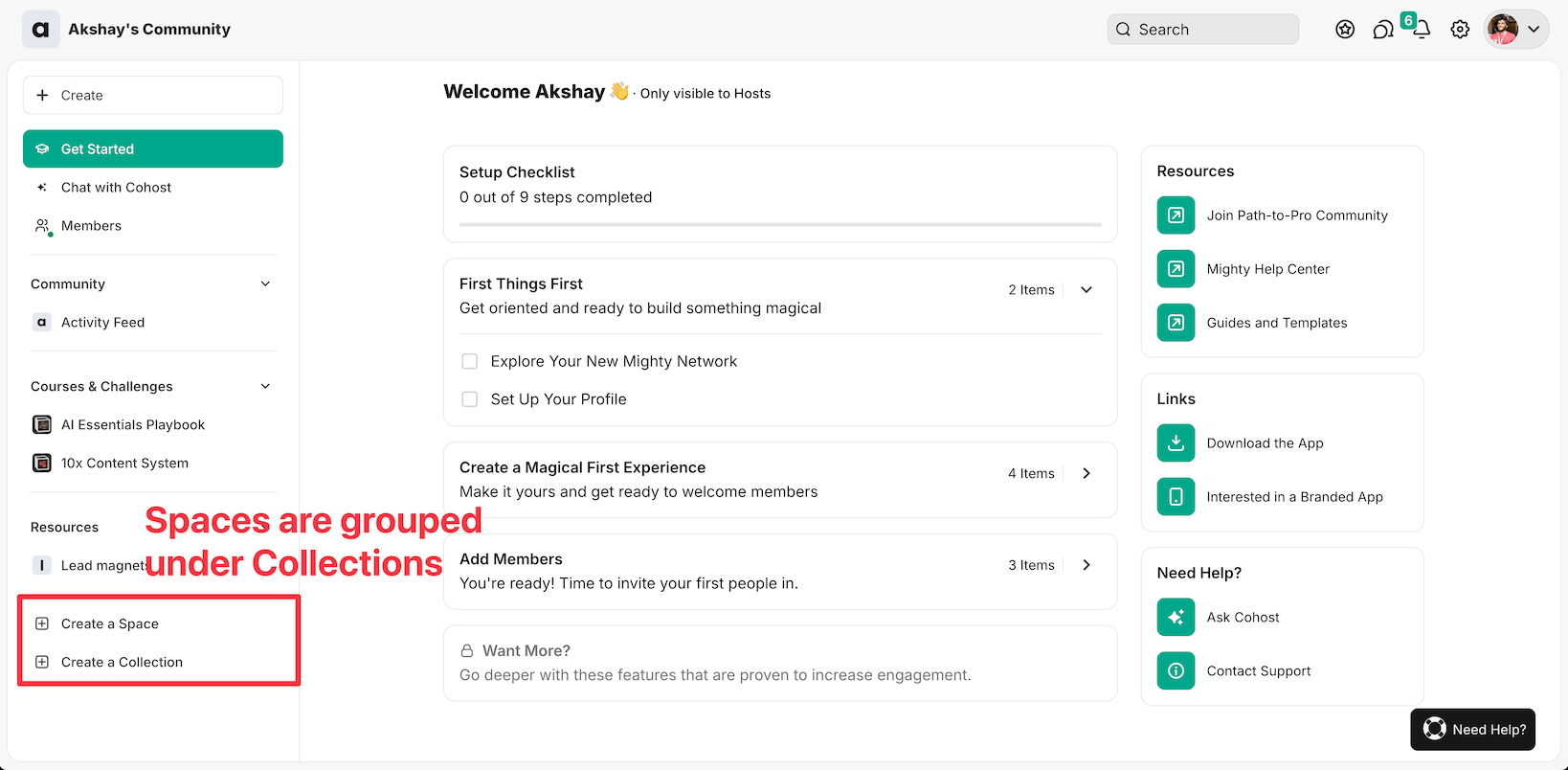Click the Need Help? floating button
The image size is (1568, 770).
click(1472, 730)
